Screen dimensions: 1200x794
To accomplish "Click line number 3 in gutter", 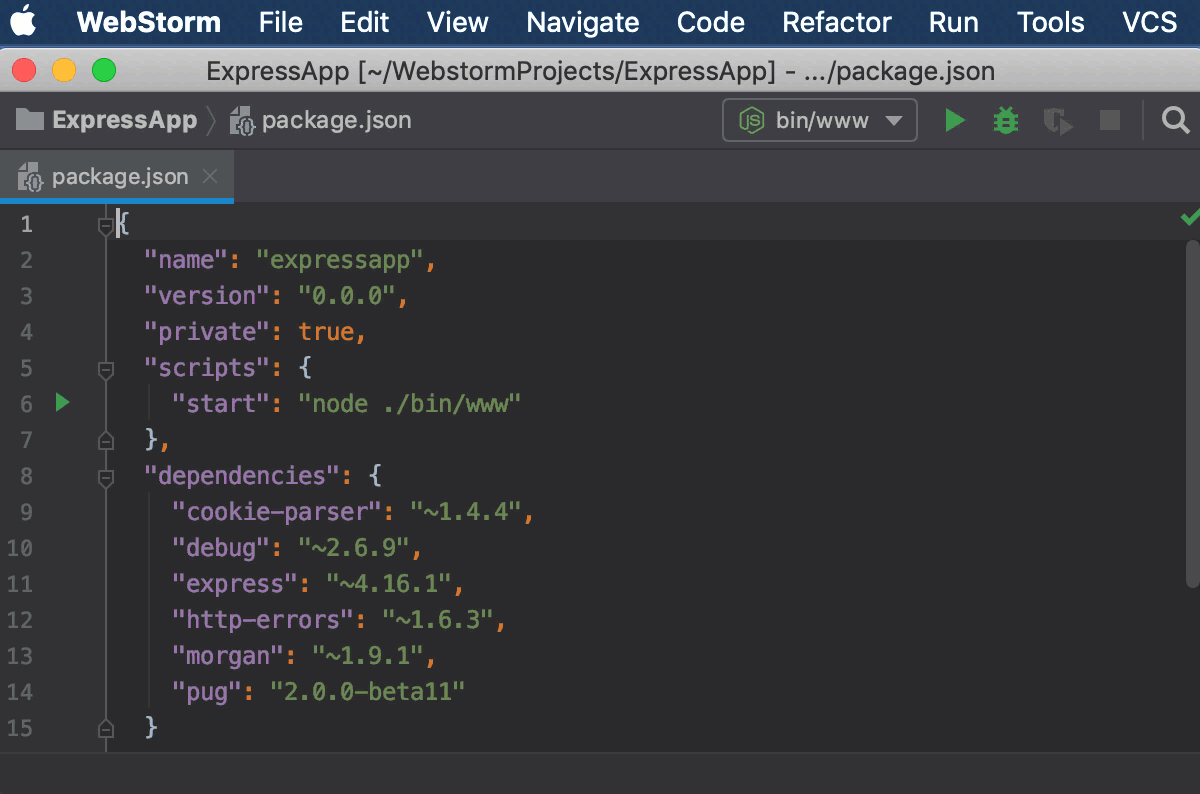I will pyautogui.click(x=27, y=296).
